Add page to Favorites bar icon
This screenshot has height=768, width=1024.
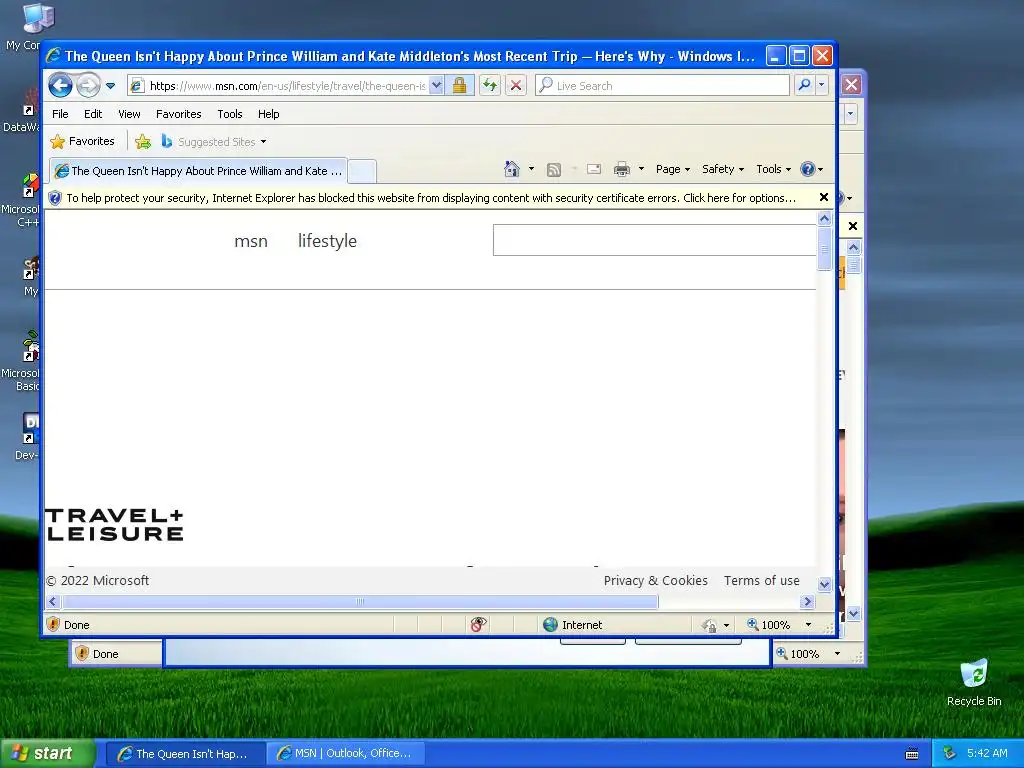pyautogui.click(x=143, y=141)
